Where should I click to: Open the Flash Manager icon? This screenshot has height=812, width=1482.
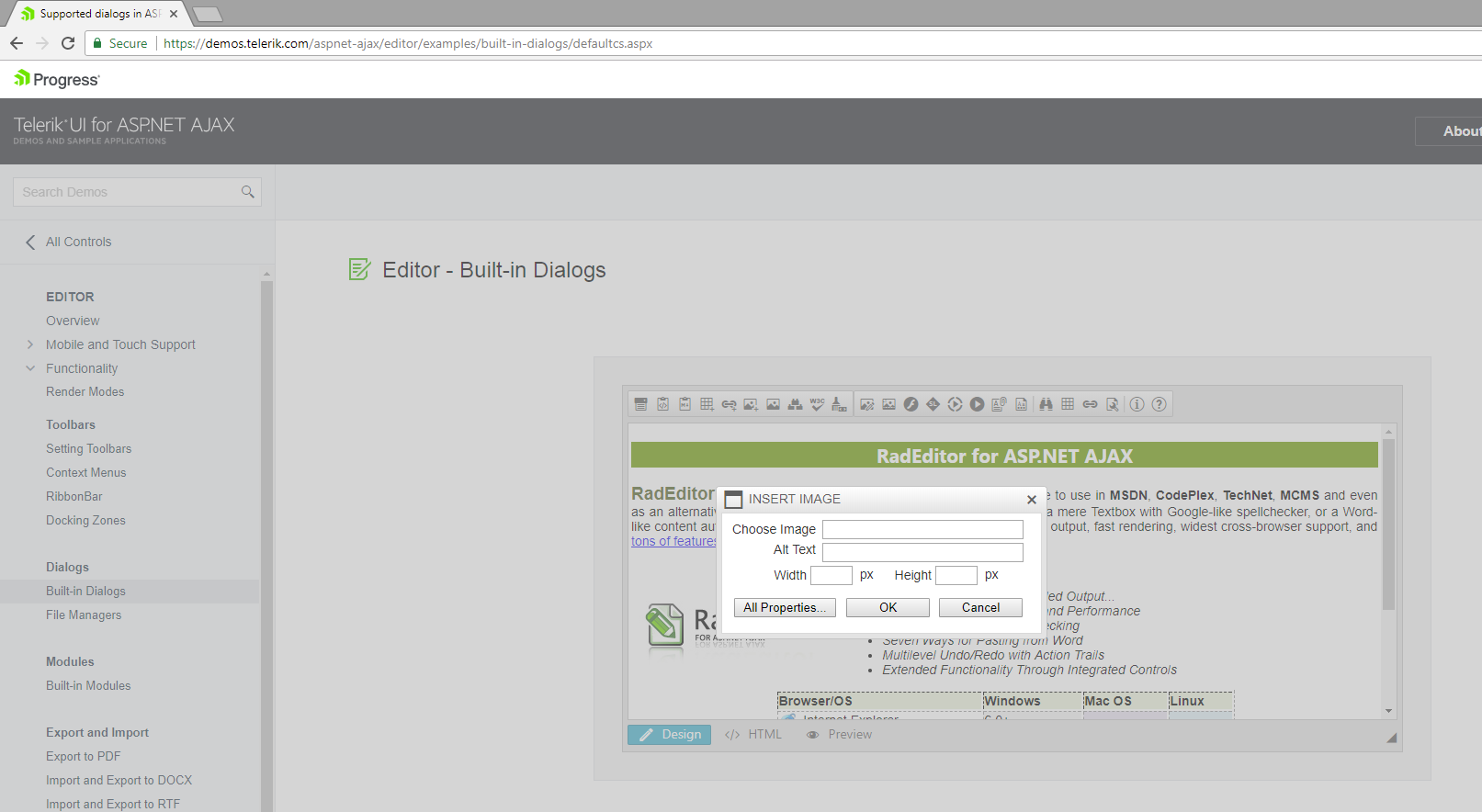[911, 404]
